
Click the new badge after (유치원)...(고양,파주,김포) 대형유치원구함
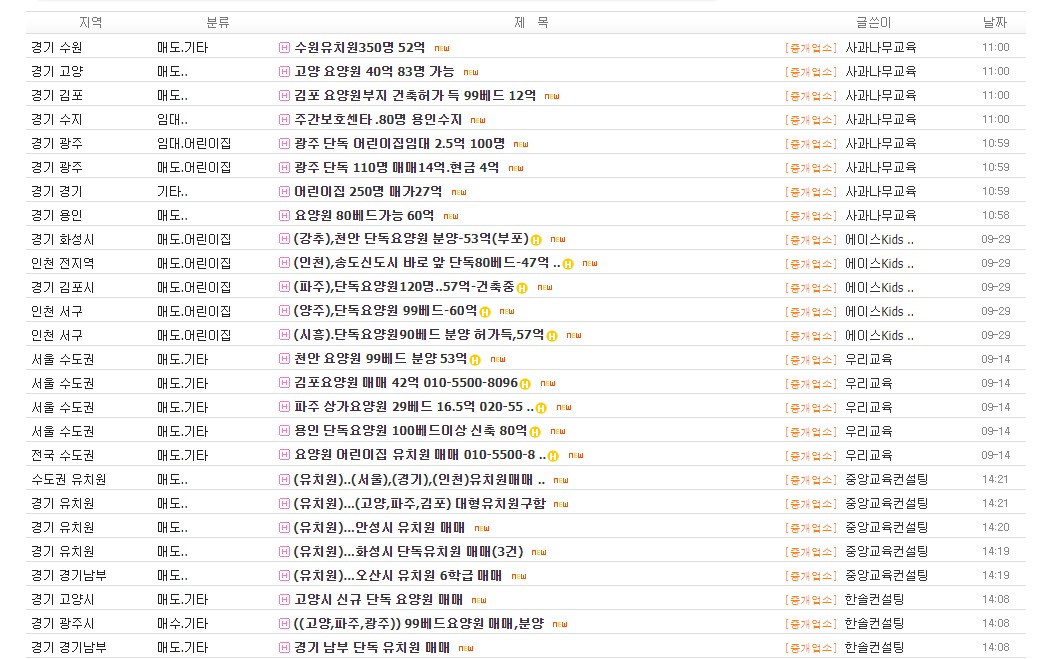561,504
